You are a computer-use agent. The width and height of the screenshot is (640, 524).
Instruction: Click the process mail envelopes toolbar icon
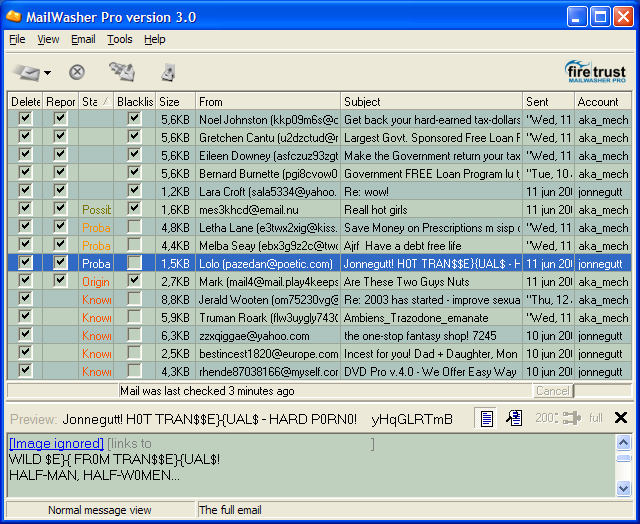tap(122, 72)
